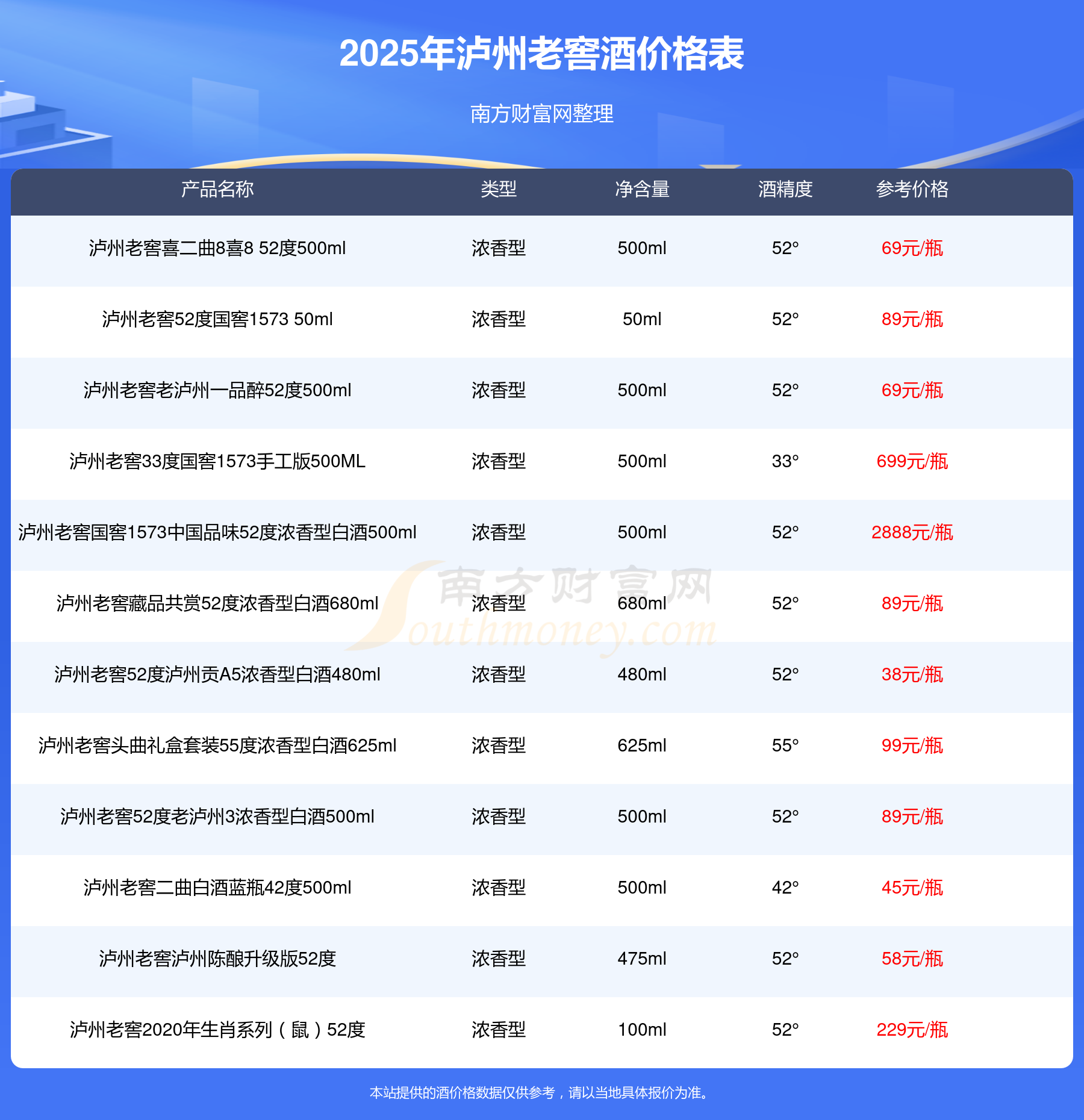Viewport: 1084px width, 1120px height.
Task: Click the "699元/瓶" price
Action: coord(912,461)
